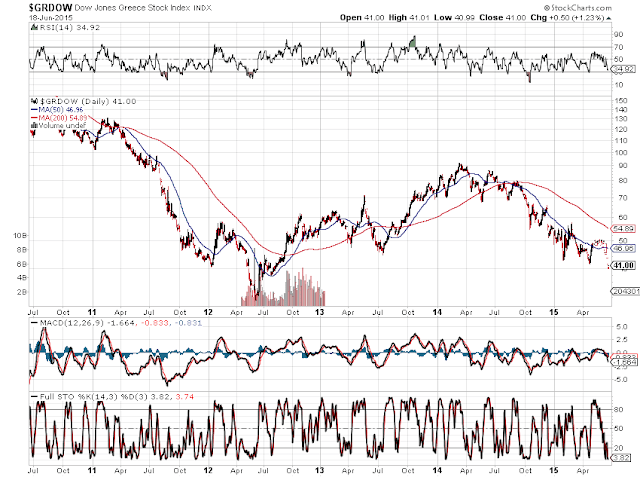Viewport: 640px width, 477px height.
Task: Click the 'RSI(14) 34.92' legend label
Action: [x=69, y=27]
